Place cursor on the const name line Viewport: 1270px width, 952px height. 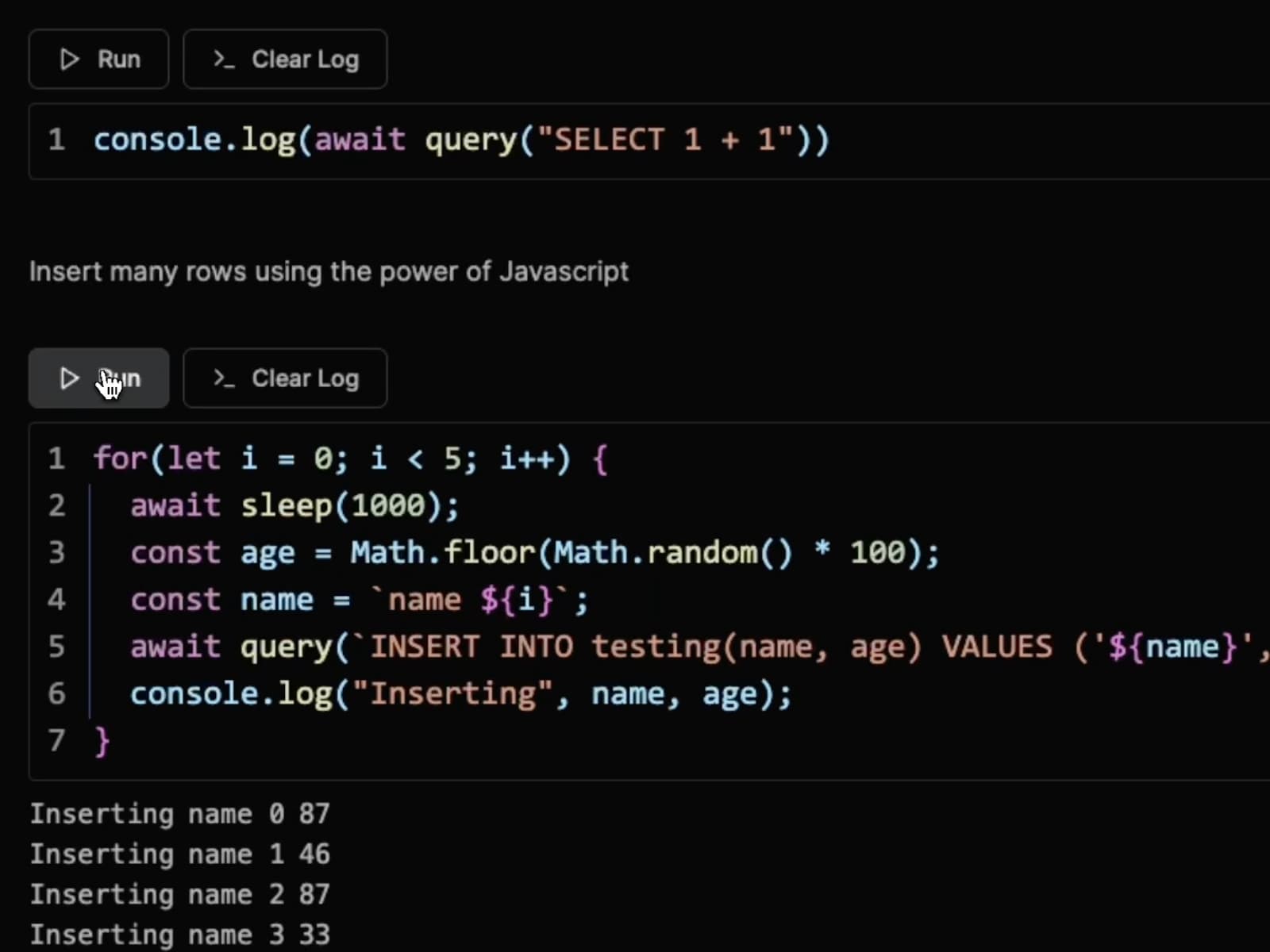pos(359,601)
